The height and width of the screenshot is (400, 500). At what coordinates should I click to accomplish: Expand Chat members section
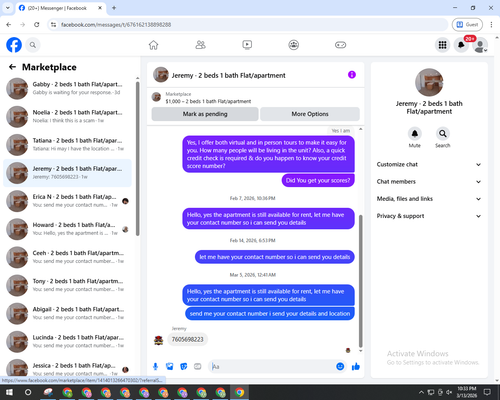click(x=429, y=182)
